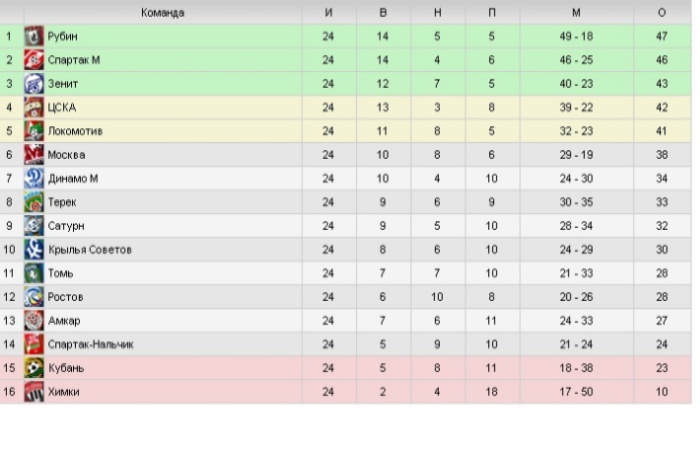Click the Спартак М club crest
The width and height of the screenshot is (700, 450).
click(x=34, y=60)
